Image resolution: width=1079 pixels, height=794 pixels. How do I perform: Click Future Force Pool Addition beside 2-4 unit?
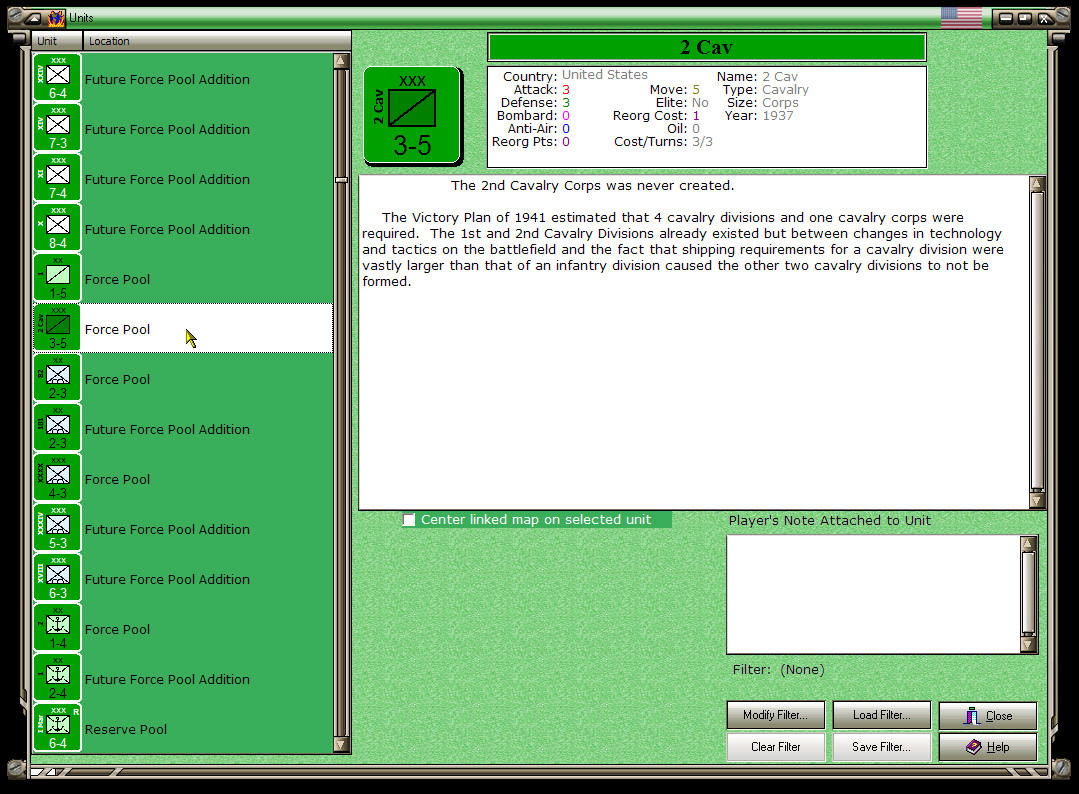coord(167,679)
